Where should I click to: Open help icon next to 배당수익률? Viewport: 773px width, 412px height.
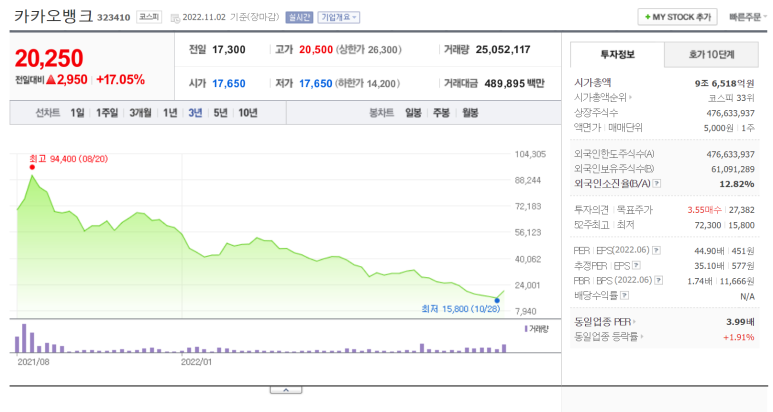click(625, 296)
